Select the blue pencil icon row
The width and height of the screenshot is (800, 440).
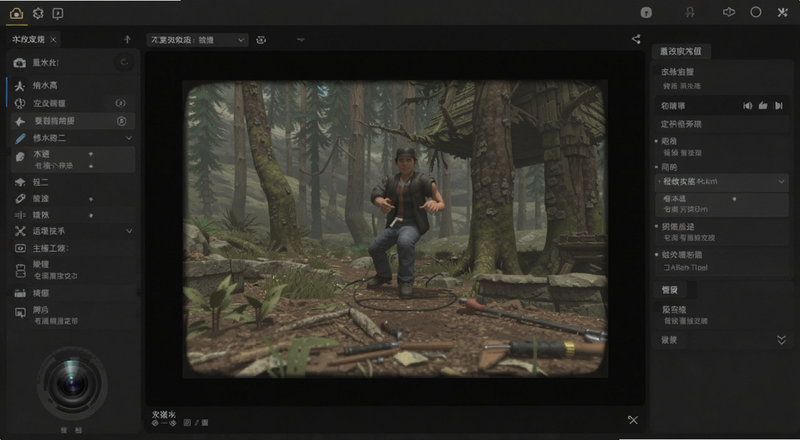click(x=73, y=138)
